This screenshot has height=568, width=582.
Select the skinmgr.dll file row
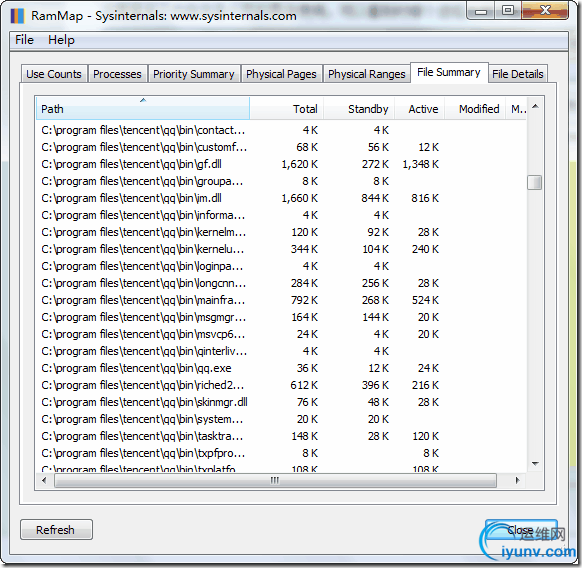(281, 402)
